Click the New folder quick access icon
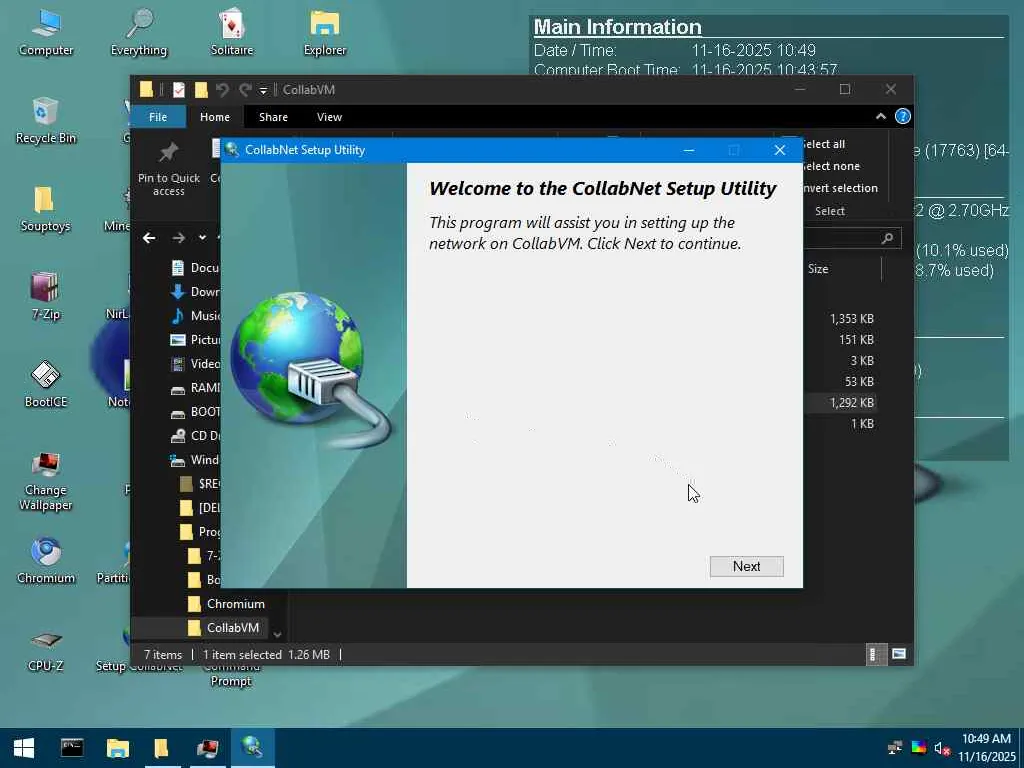The image size is (1024, 768). 201,89
